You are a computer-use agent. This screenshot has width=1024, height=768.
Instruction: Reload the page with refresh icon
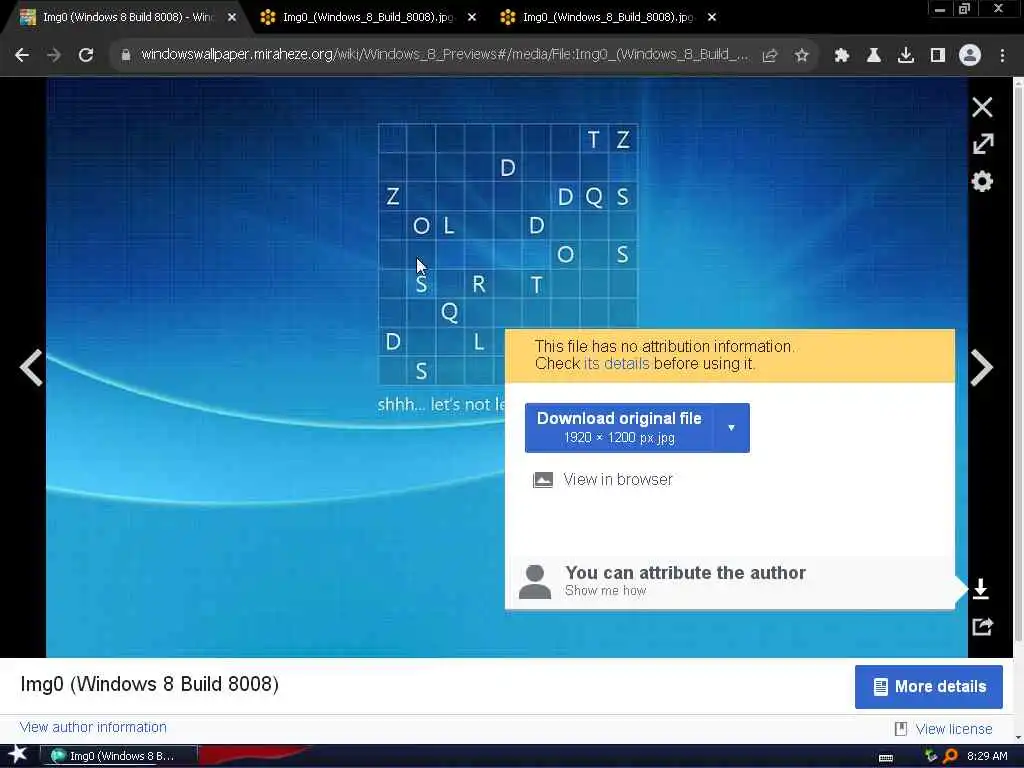(86, 55)
